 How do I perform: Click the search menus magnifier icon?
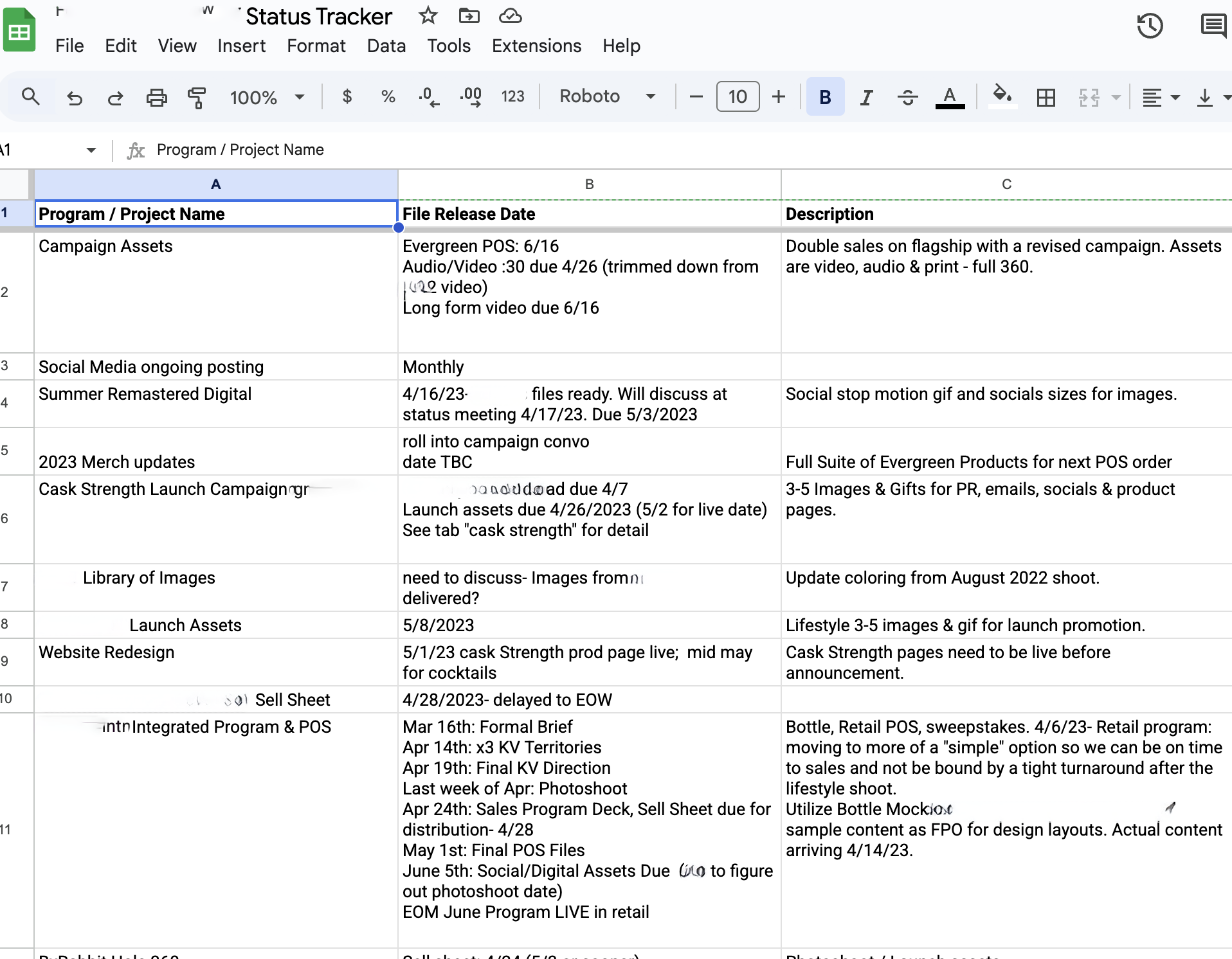pos(30,97)
